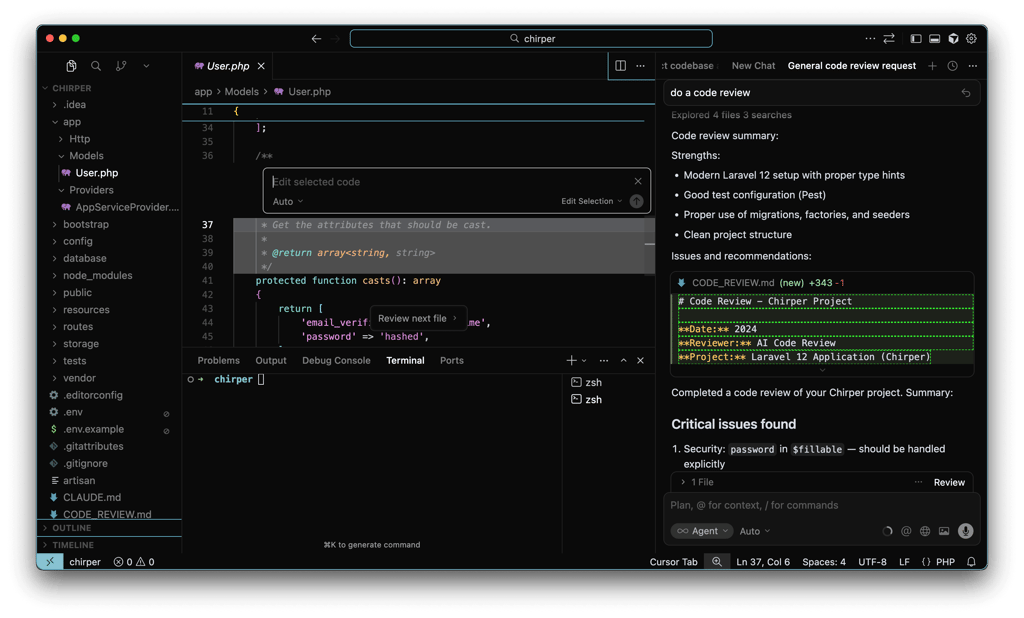The image size is (1024, 618).
Task: Create a new terminal with plus icon
Action: coord(571,361)
